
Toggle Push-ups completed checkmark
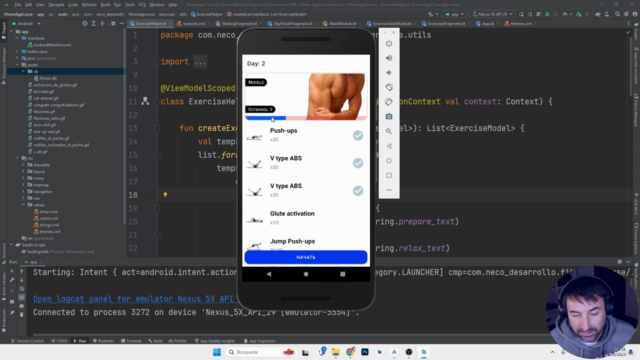tap(358, 136)
